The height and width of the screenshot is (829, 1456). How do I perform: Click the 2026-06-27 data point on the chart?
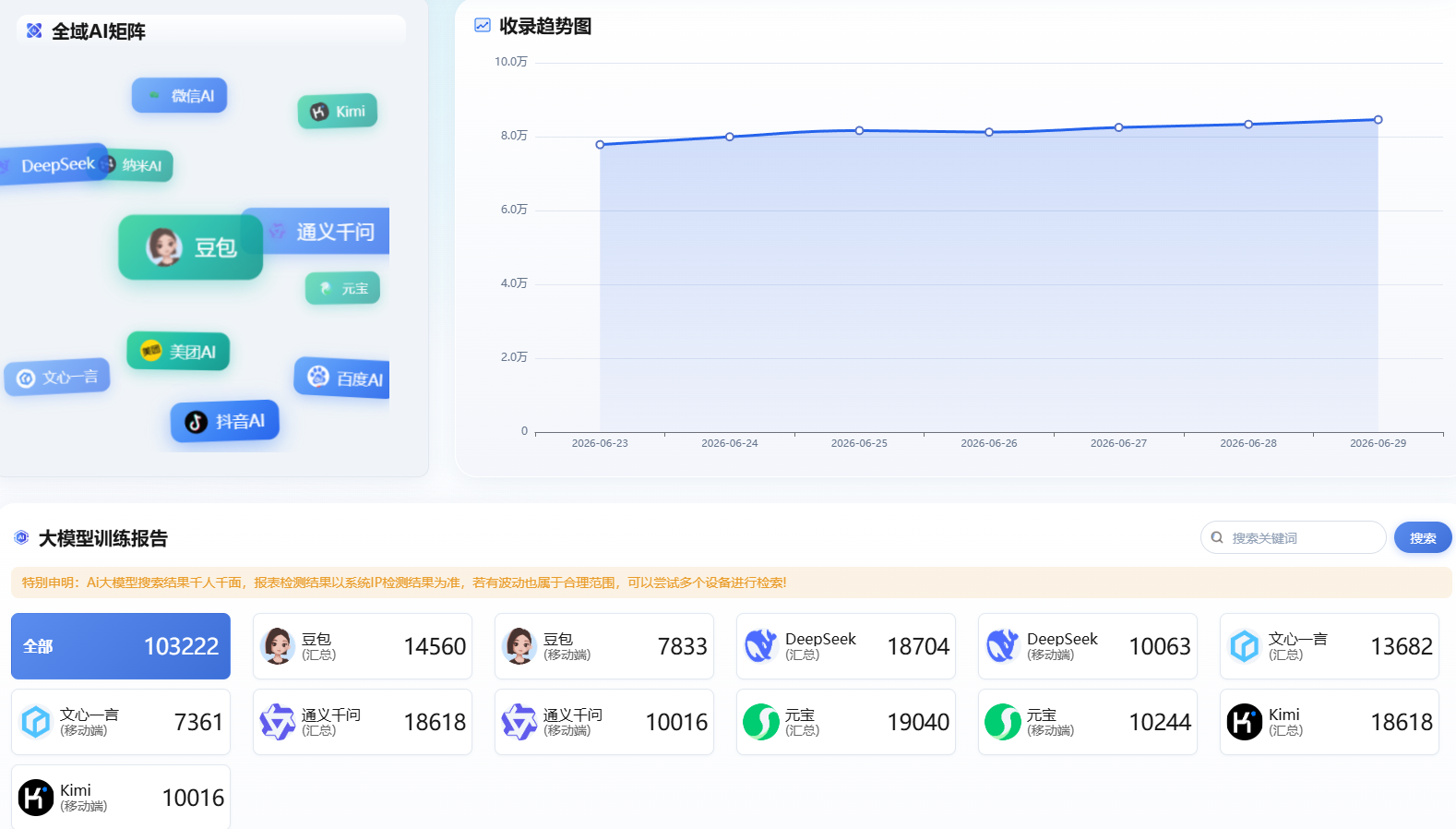pos(1119,127)
